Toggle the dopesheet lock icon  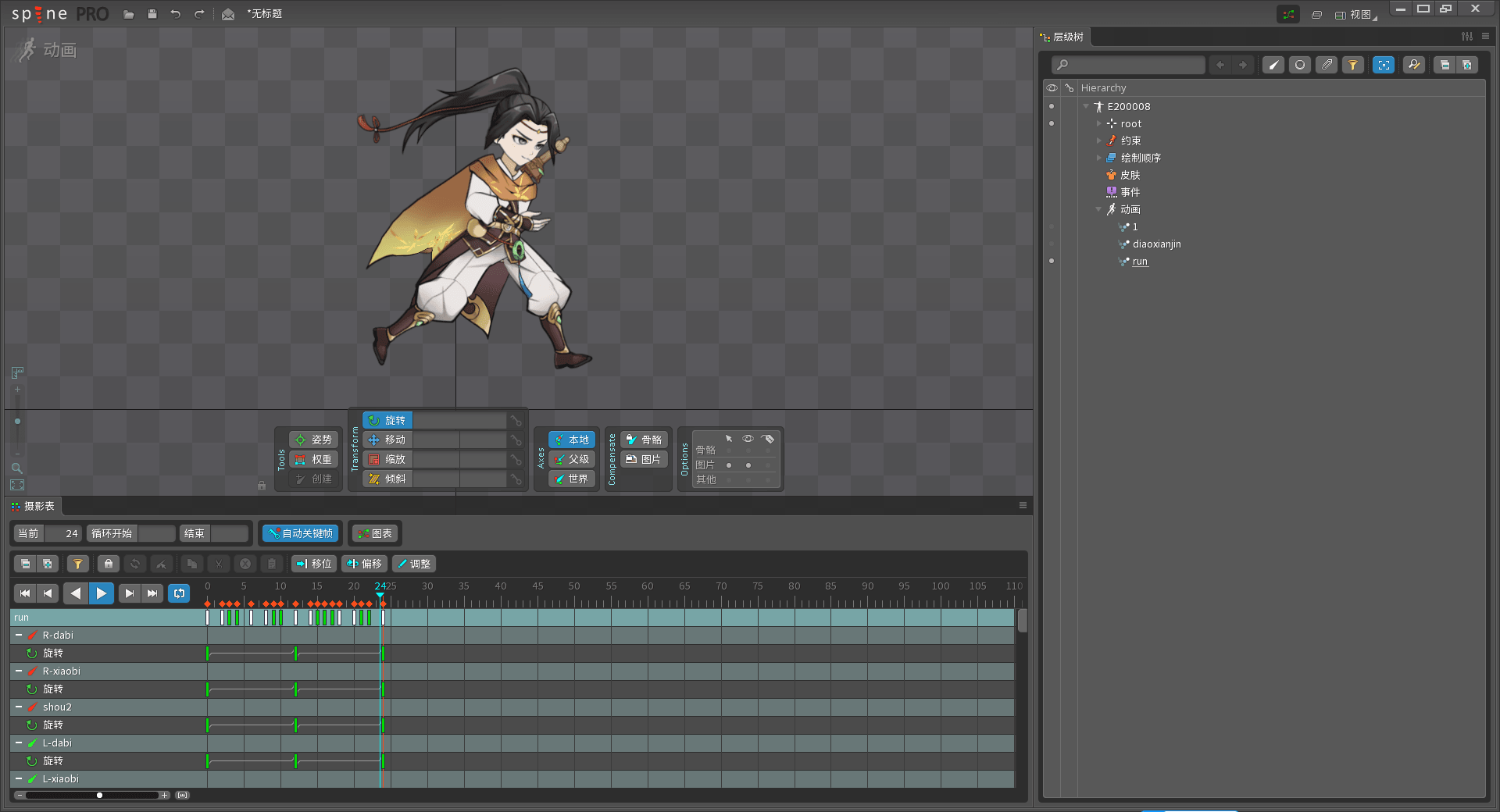(109, 564)
